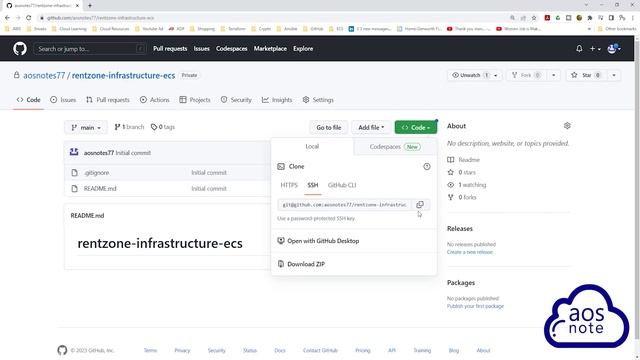Click Download ZIP
The width and height of the screenshot is (640, 360).
coord(301,264)
